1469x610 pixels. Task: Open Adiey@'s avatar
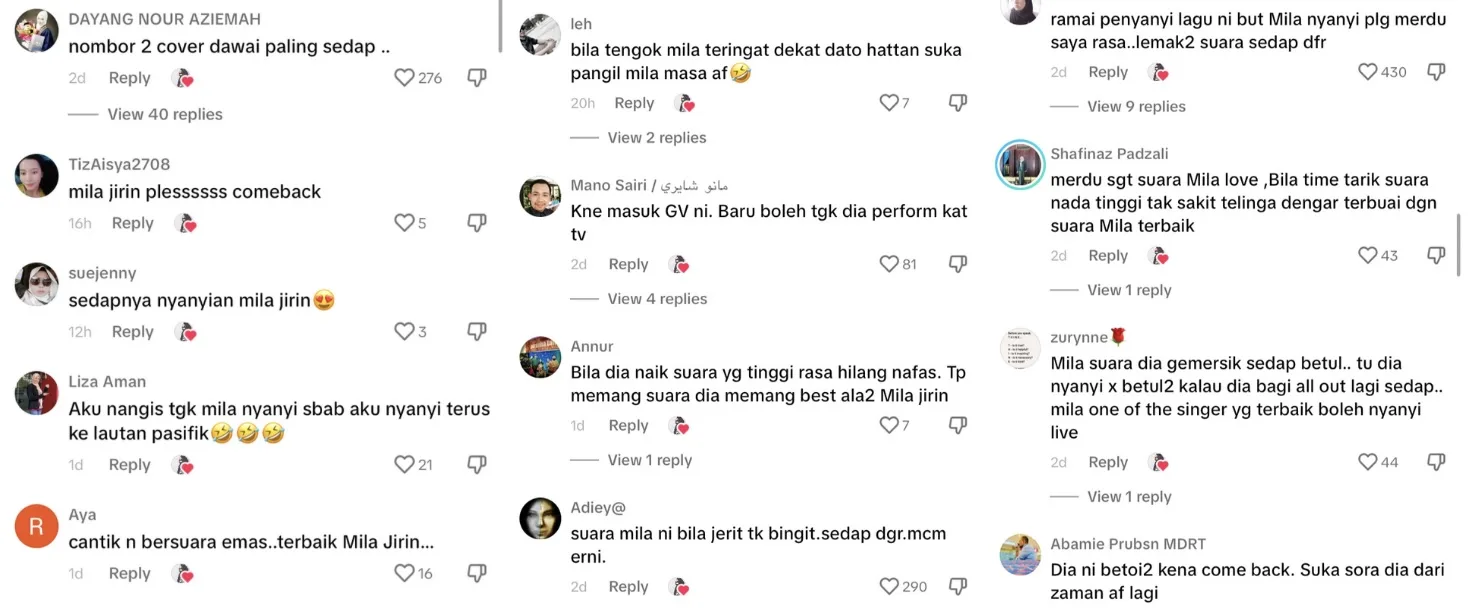(540, 518)
